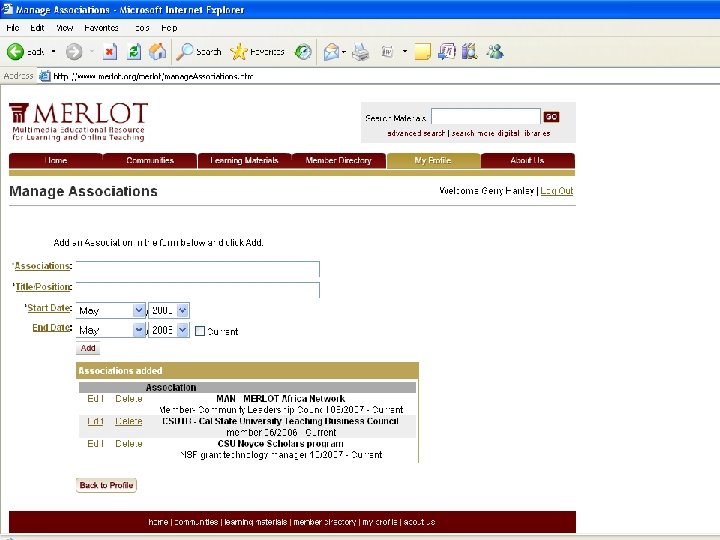720x540 pixels.
Task: Click the Refresh page icon
Action: [x=134, y=51]
